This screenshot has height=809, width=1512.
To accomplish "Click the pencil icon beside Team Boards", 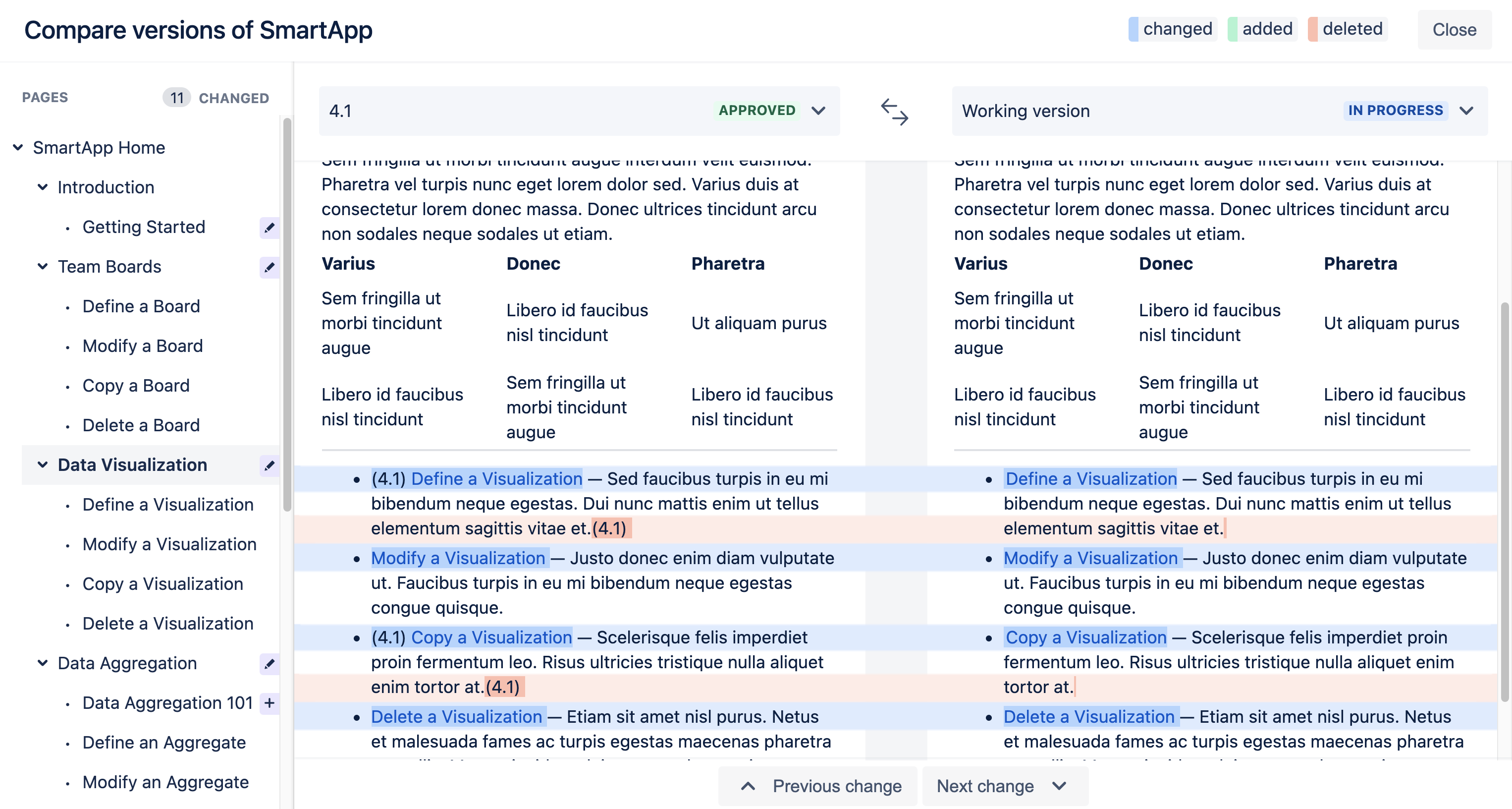I will [269, 267].
